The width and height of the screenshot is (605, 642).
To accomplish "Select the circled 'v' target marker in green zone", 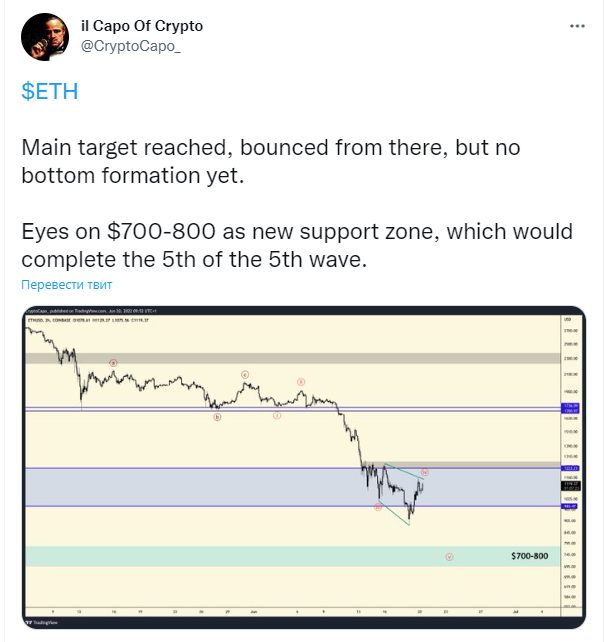I will tap(449, 557).
